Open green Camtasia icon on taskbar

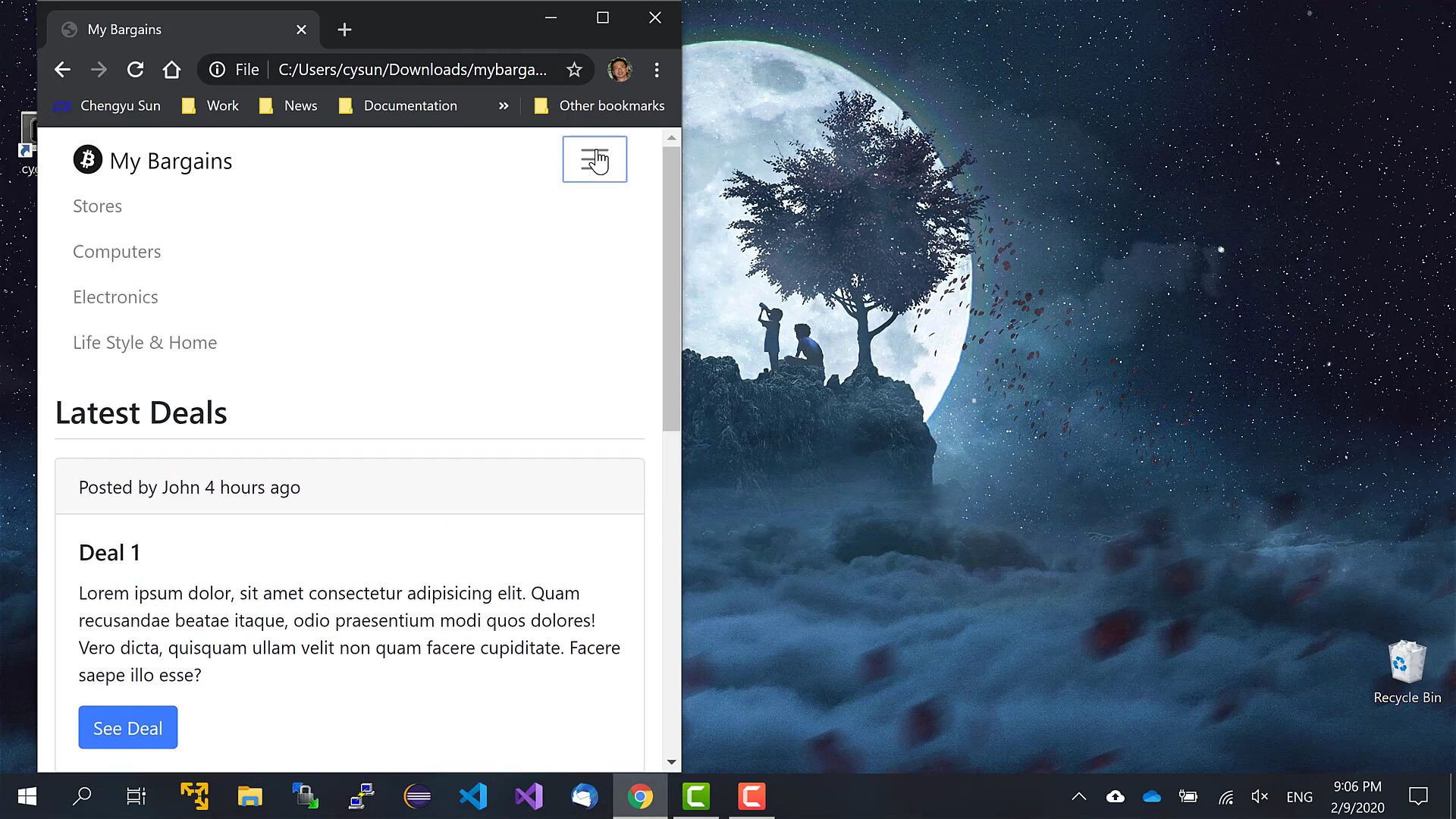[x=696, y=796]
